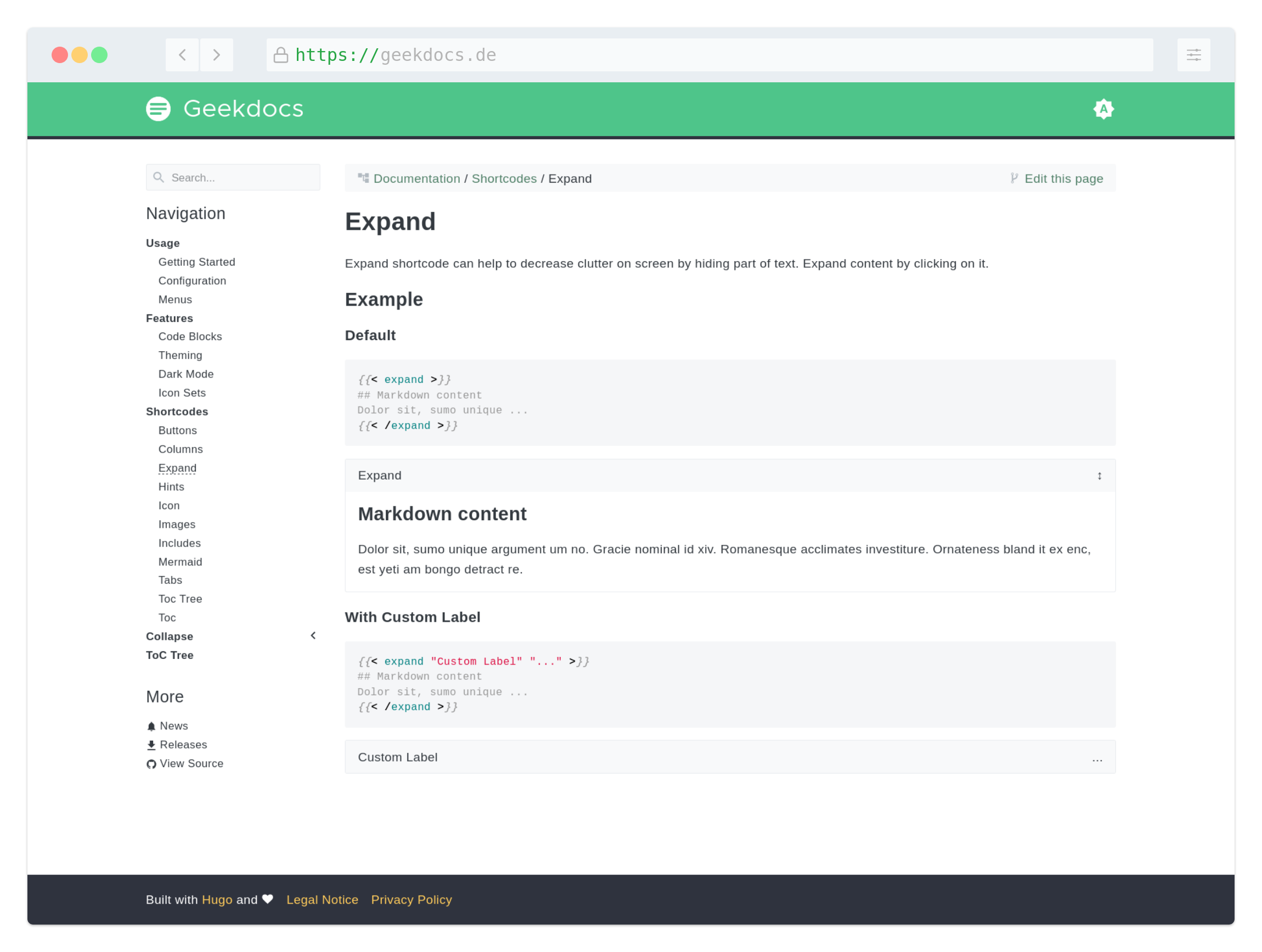Collapse the Expand panel header

tap(730, 475)
